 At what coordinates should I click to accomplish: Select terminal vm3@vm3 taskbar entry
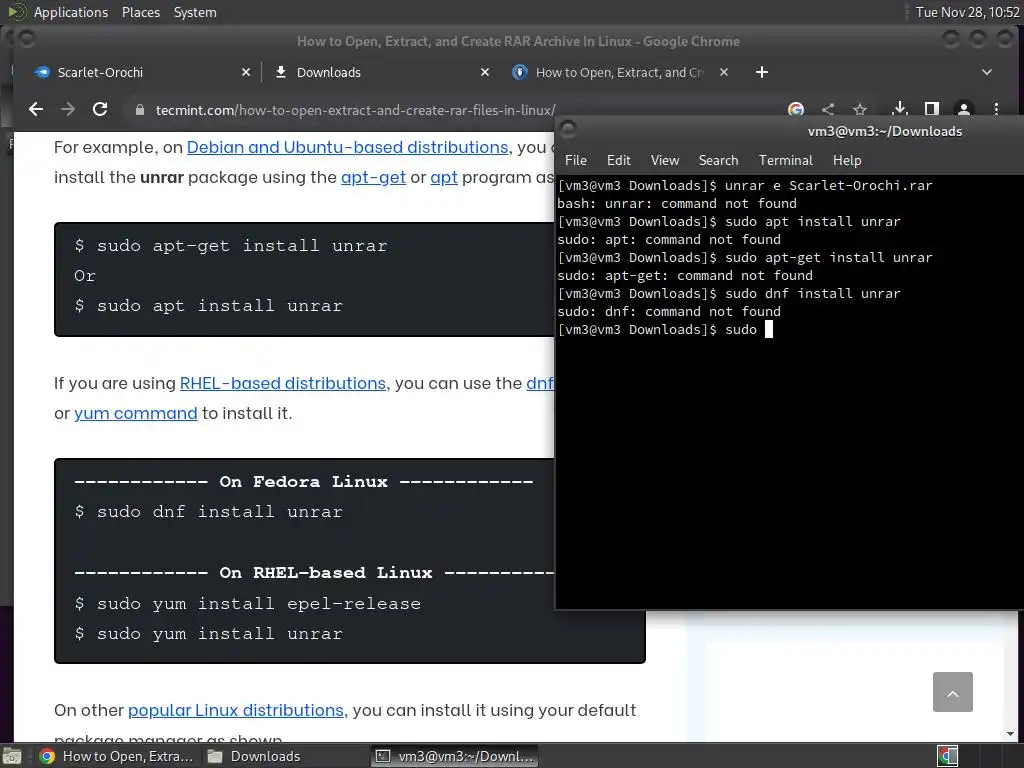[455, 756]
